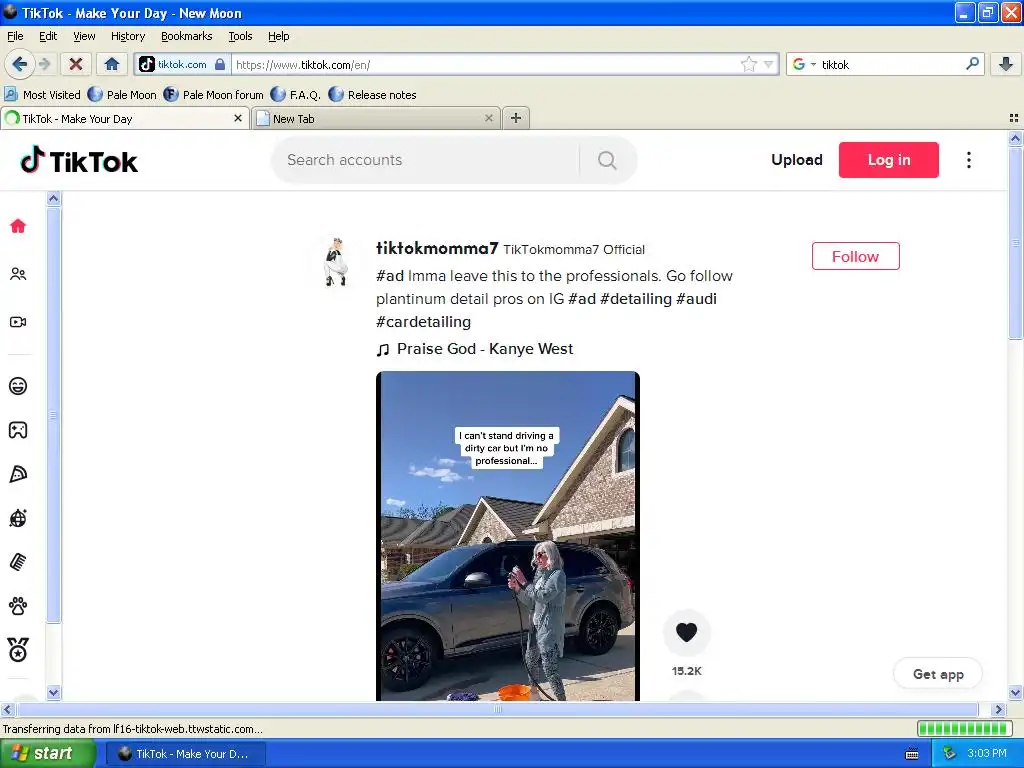Click the list all tabs icon
This screenshot has height=768, width=1024.
(1014, 118)
